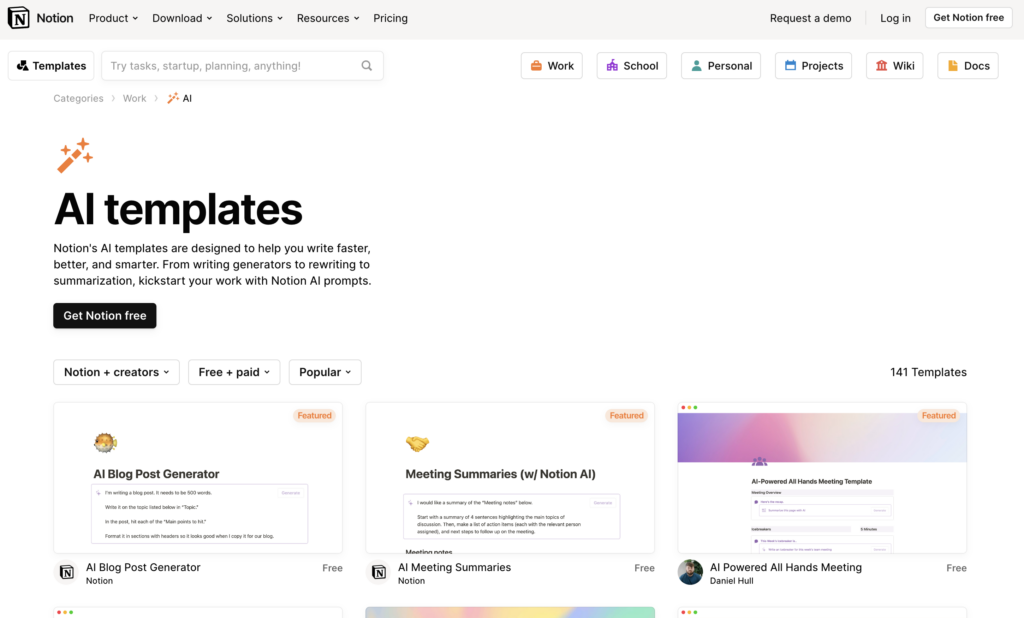Click Featured badge on AI Blog Post Generator

(x=315, y=415)
